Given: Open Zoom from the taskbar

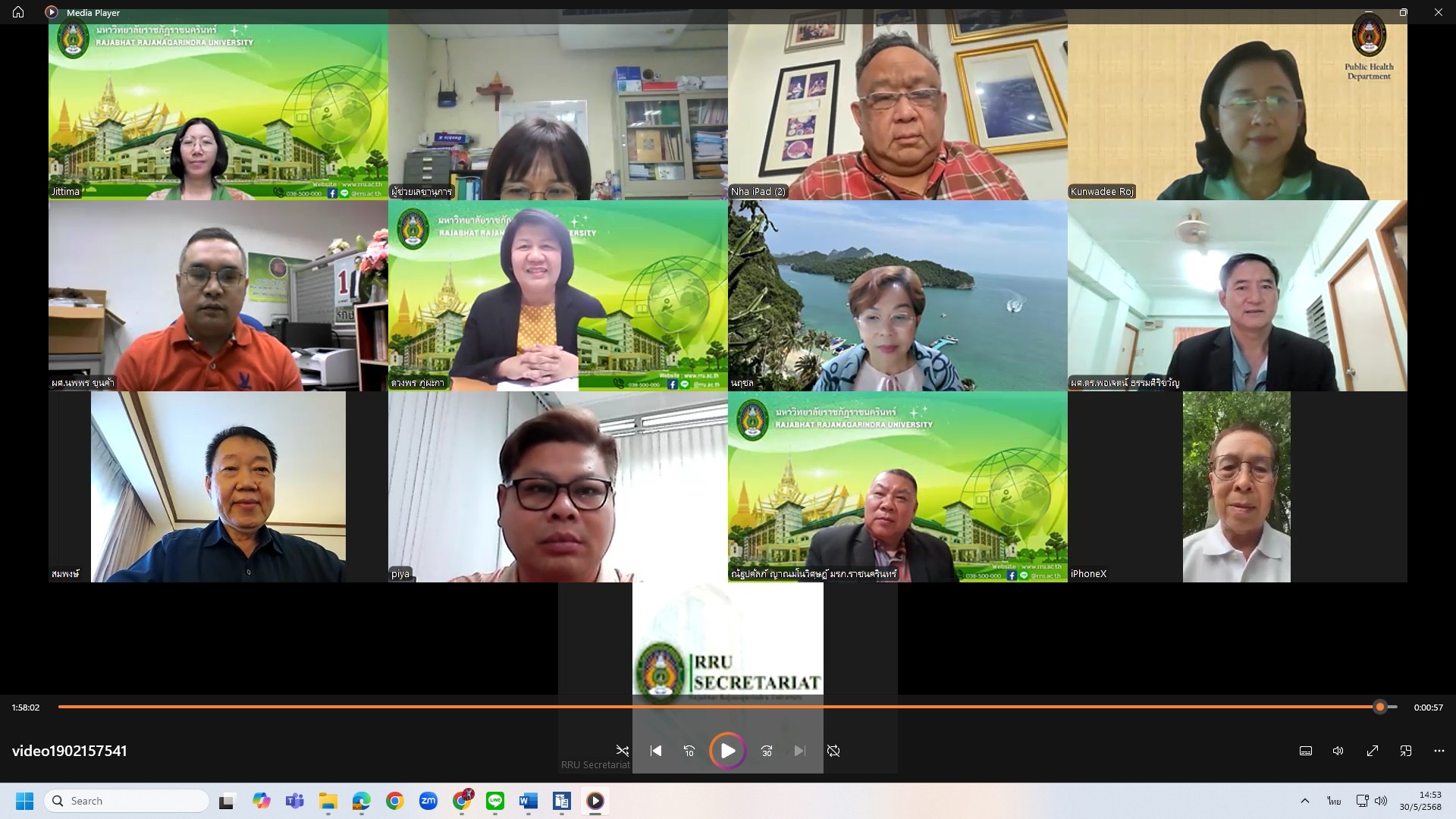Looking at the screenshot, I should point(428,801).
